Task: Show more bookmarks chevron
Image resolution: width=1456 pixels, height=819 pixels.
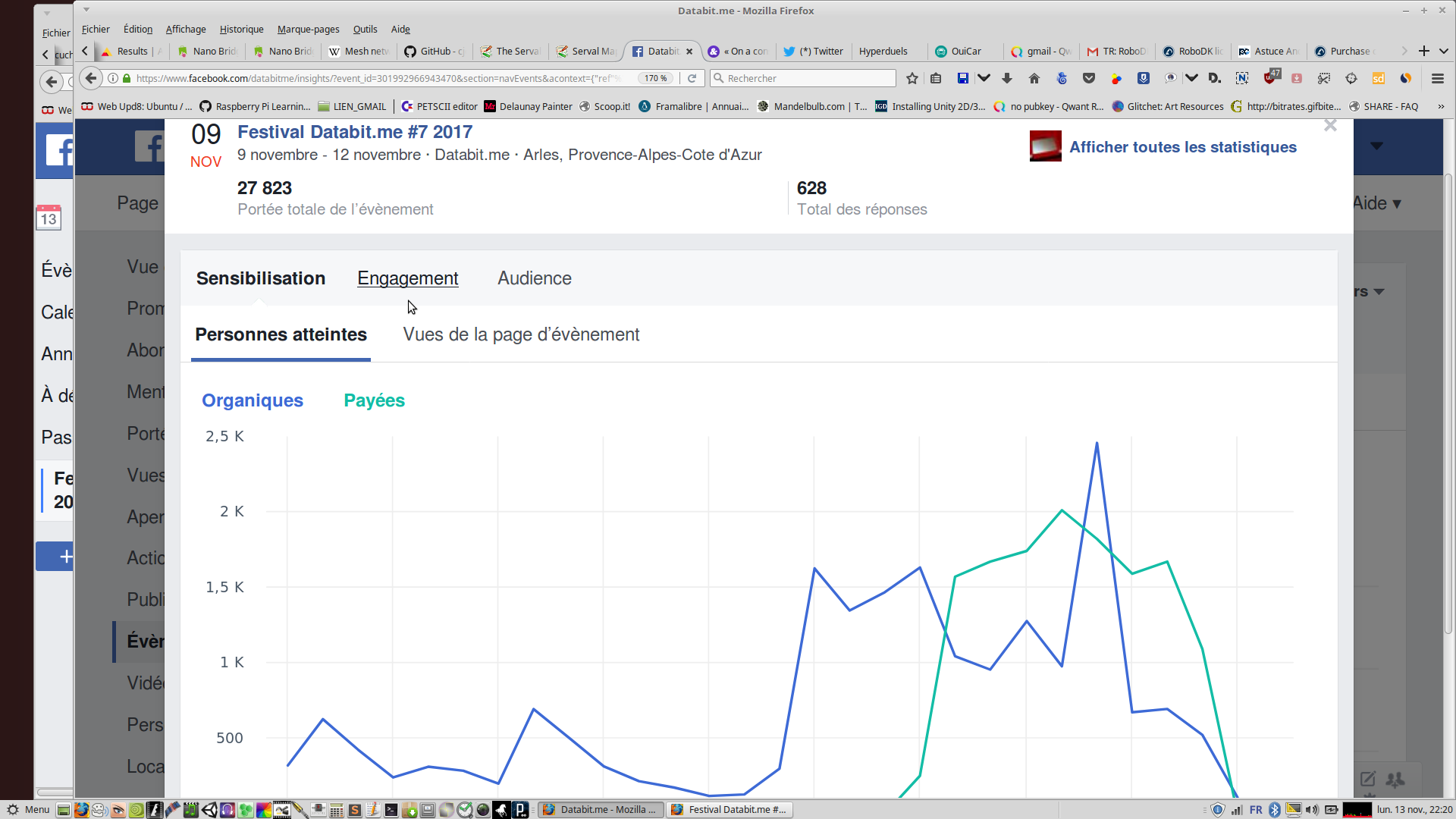Action: click(x=1441, y=106)
